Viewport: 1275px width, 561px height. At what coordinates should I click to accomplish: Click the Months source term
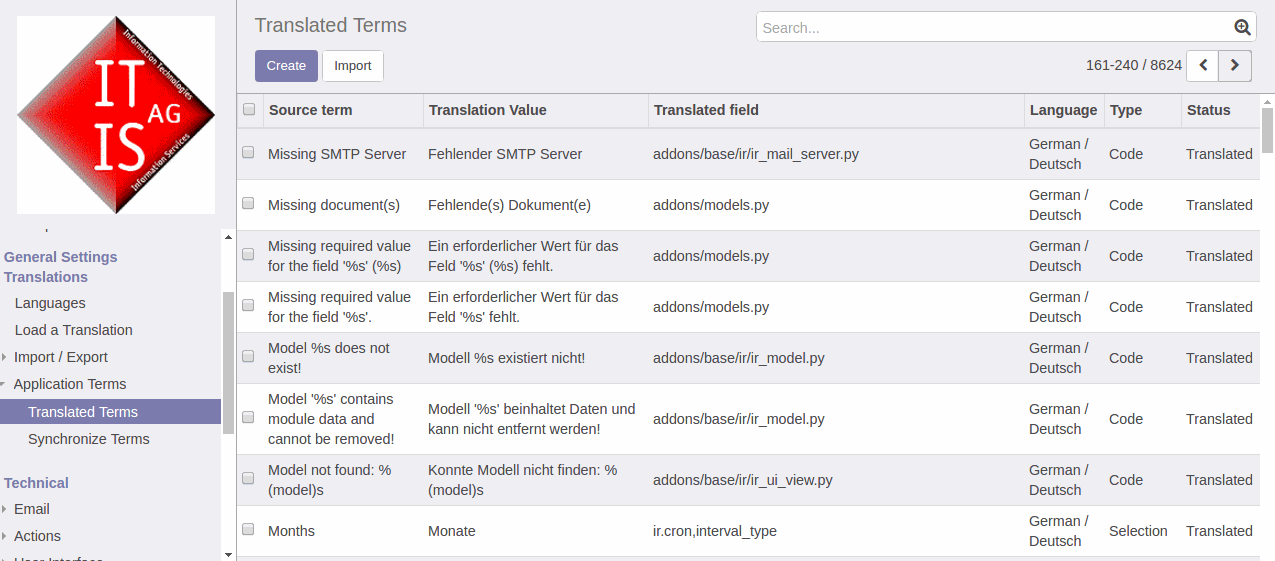[291, 531]
